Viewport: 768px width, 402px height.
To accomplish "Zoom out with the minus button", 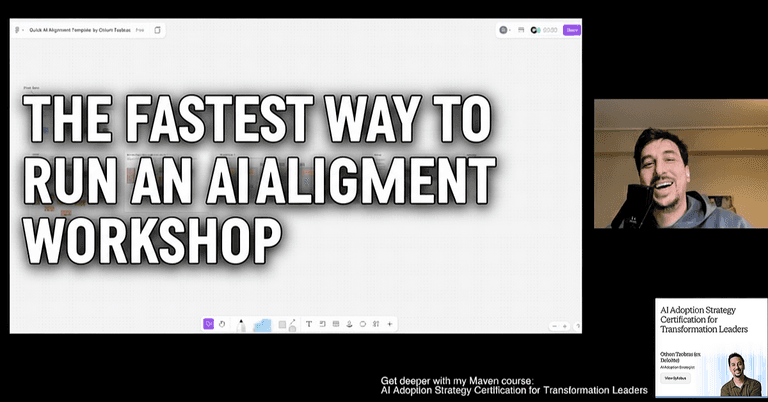I will tap(554, 326).
